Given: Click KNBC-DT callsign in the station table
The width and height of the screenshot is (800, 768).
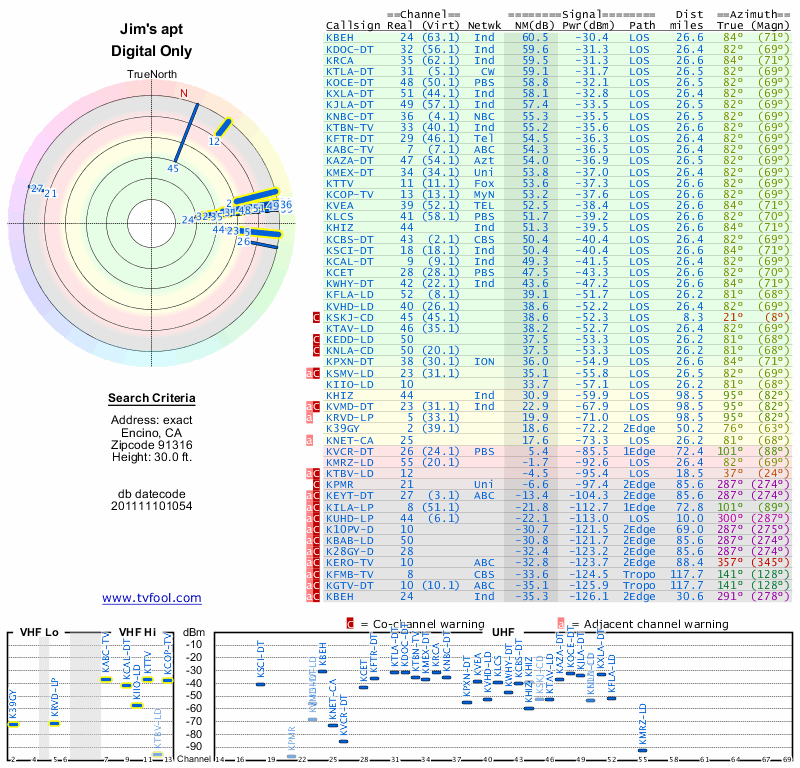Looking at the screenshot, I should point(349,116).
